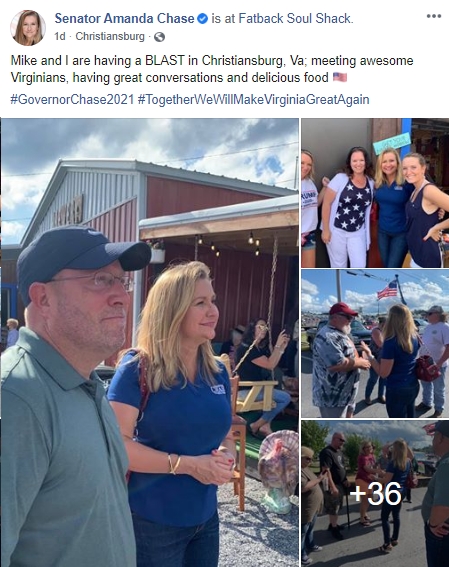Click the woman in blue polo shirt

point(174,414)
